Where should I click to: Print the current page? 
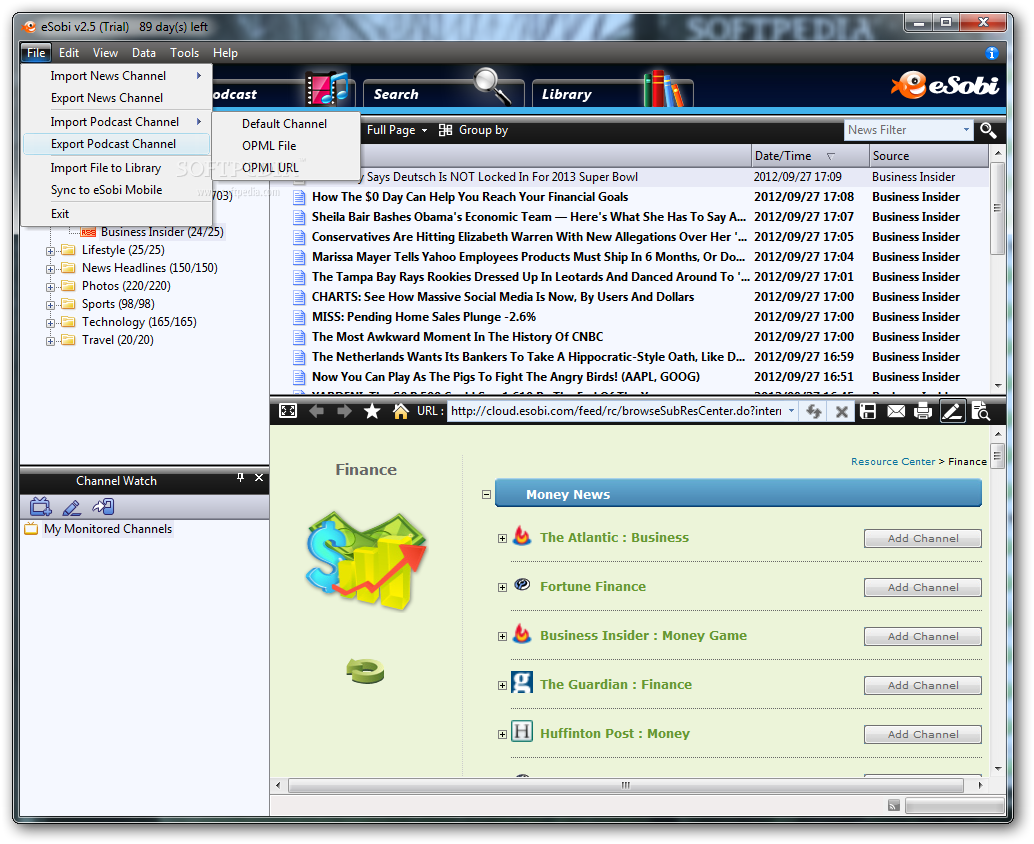[x=923, y=411]
